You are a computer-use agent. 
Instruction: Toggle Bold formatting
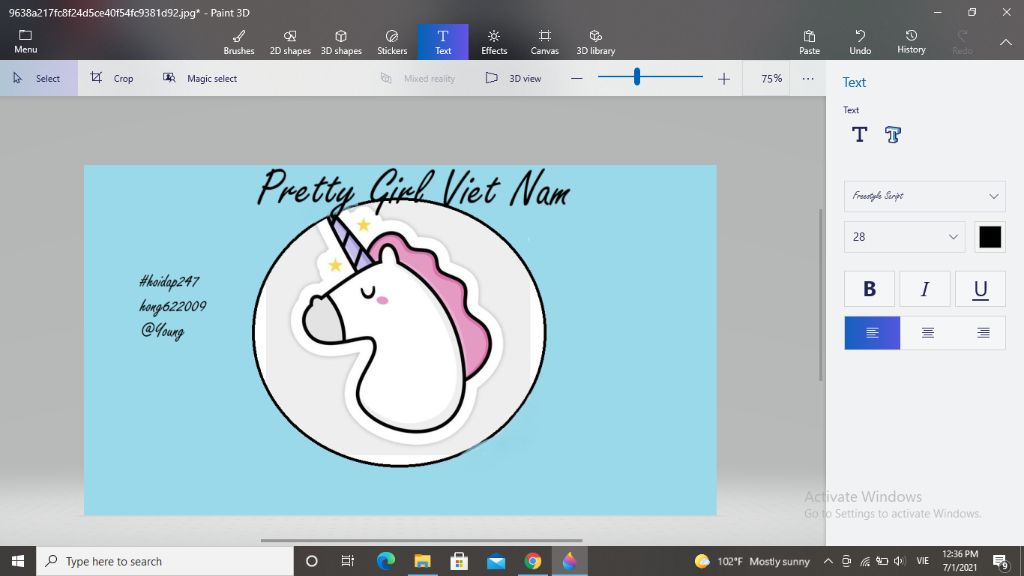click(x=869, y=289)
